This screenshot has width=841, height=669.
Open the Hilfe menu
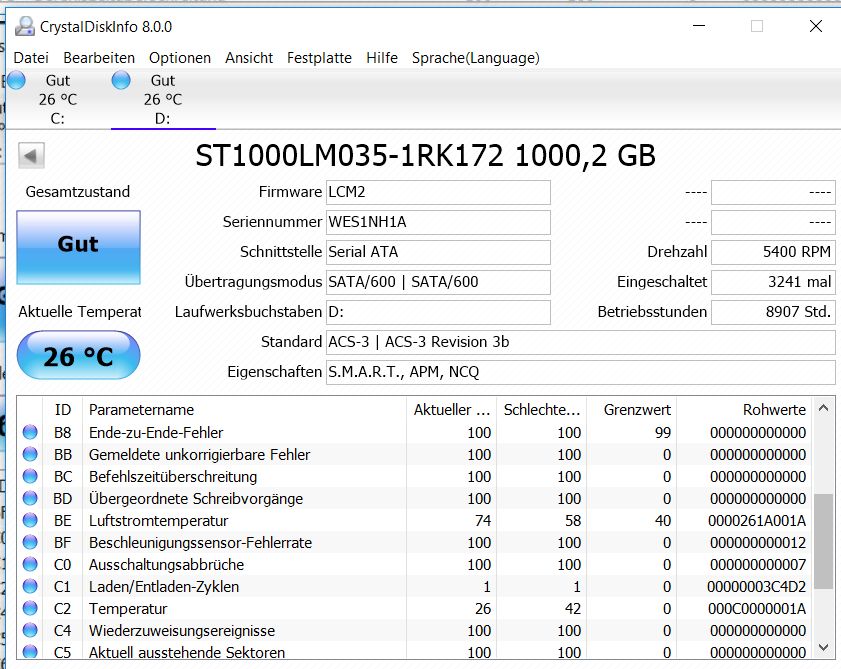click(x=382, y=58)
